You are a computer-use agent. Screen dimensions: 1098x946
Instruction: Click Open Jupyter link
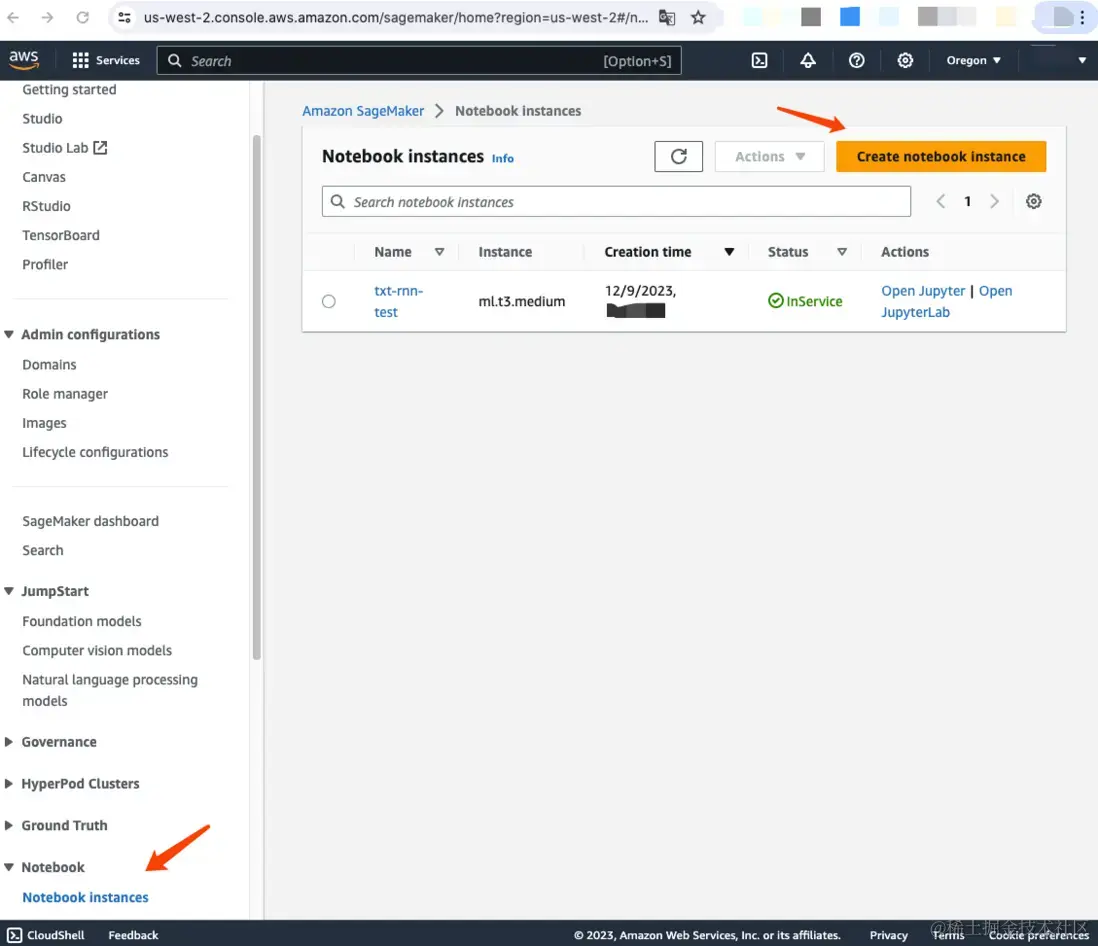click(922, 291)
